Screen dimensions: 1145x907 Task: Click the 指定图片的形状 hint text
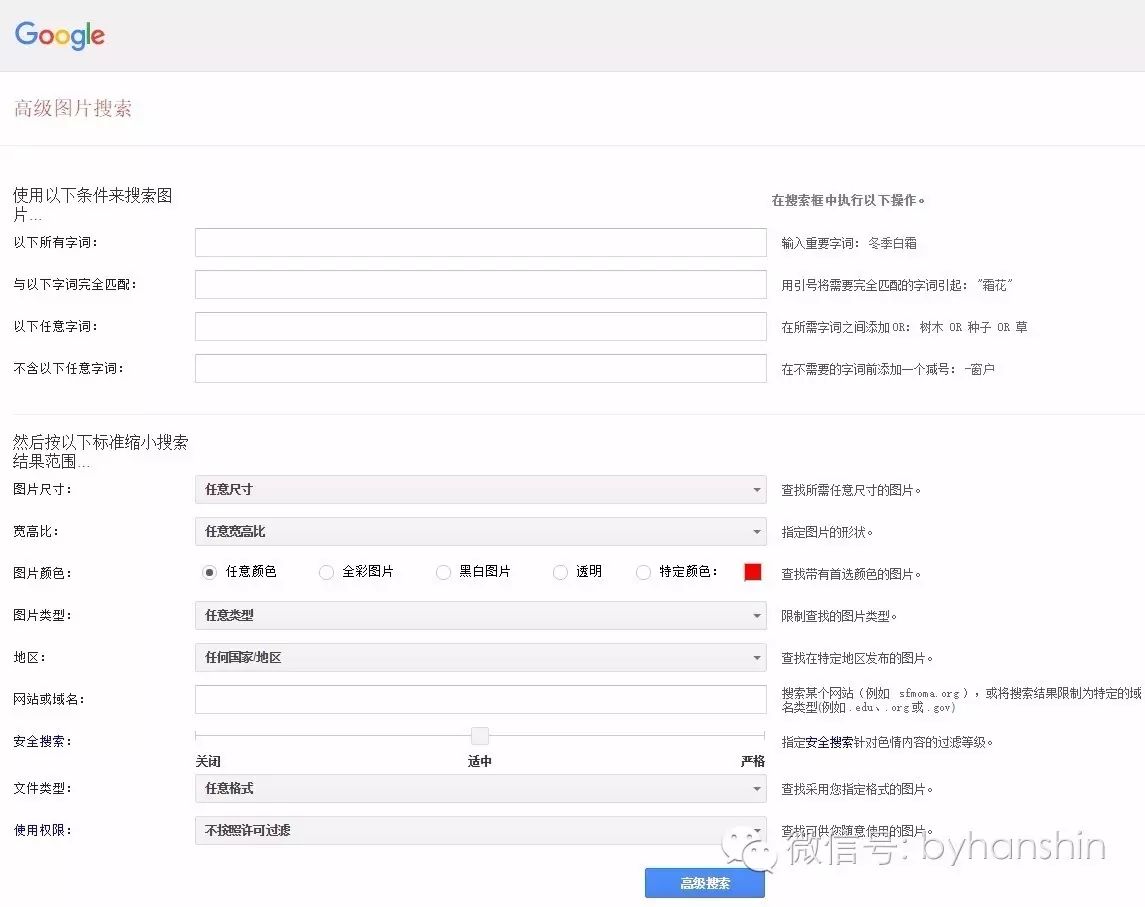click(x=827, y=532)
